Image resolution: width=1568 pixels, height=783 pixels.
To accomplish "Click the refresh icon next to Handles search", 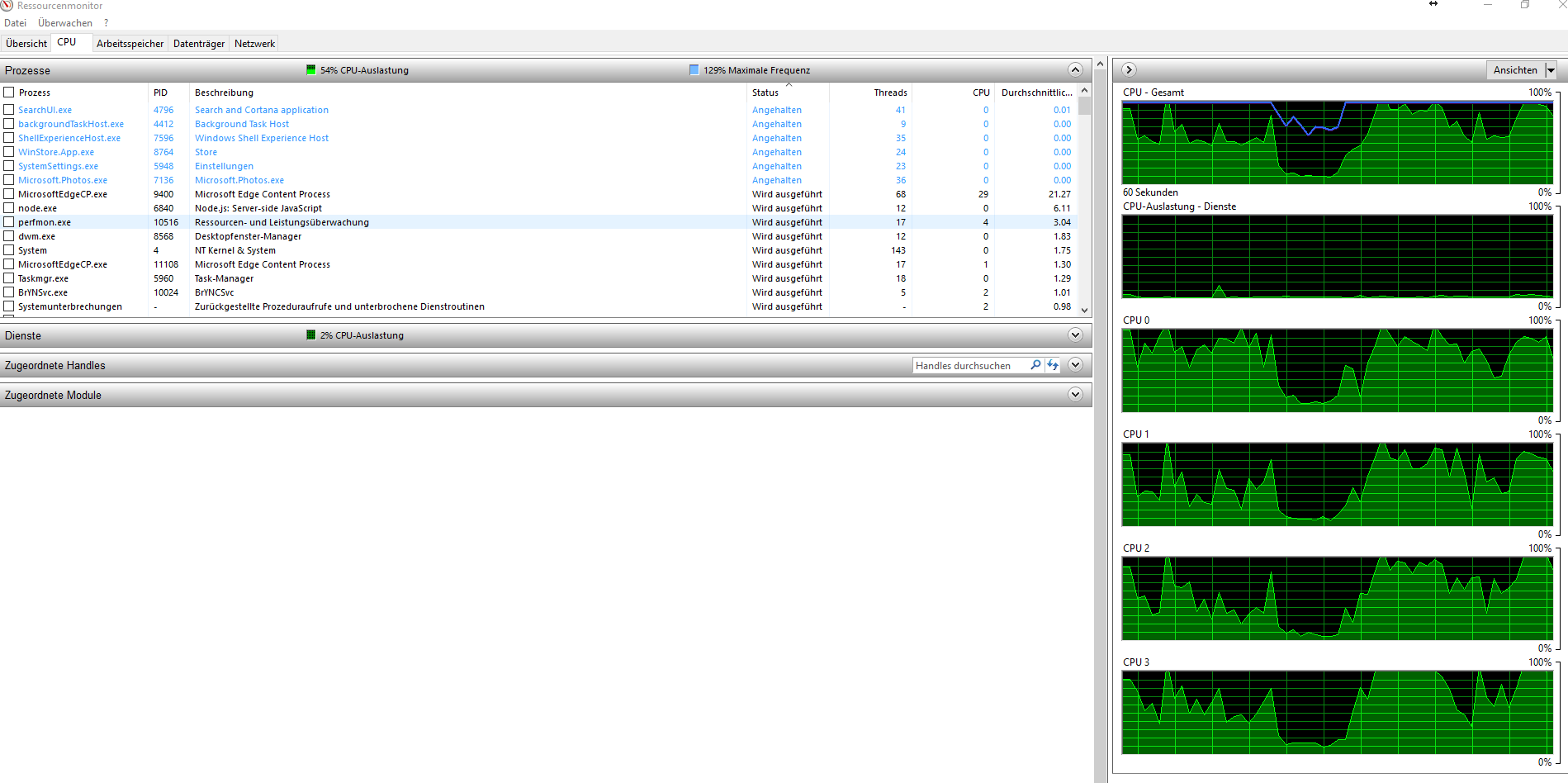I will click(x=1053, y=365).
